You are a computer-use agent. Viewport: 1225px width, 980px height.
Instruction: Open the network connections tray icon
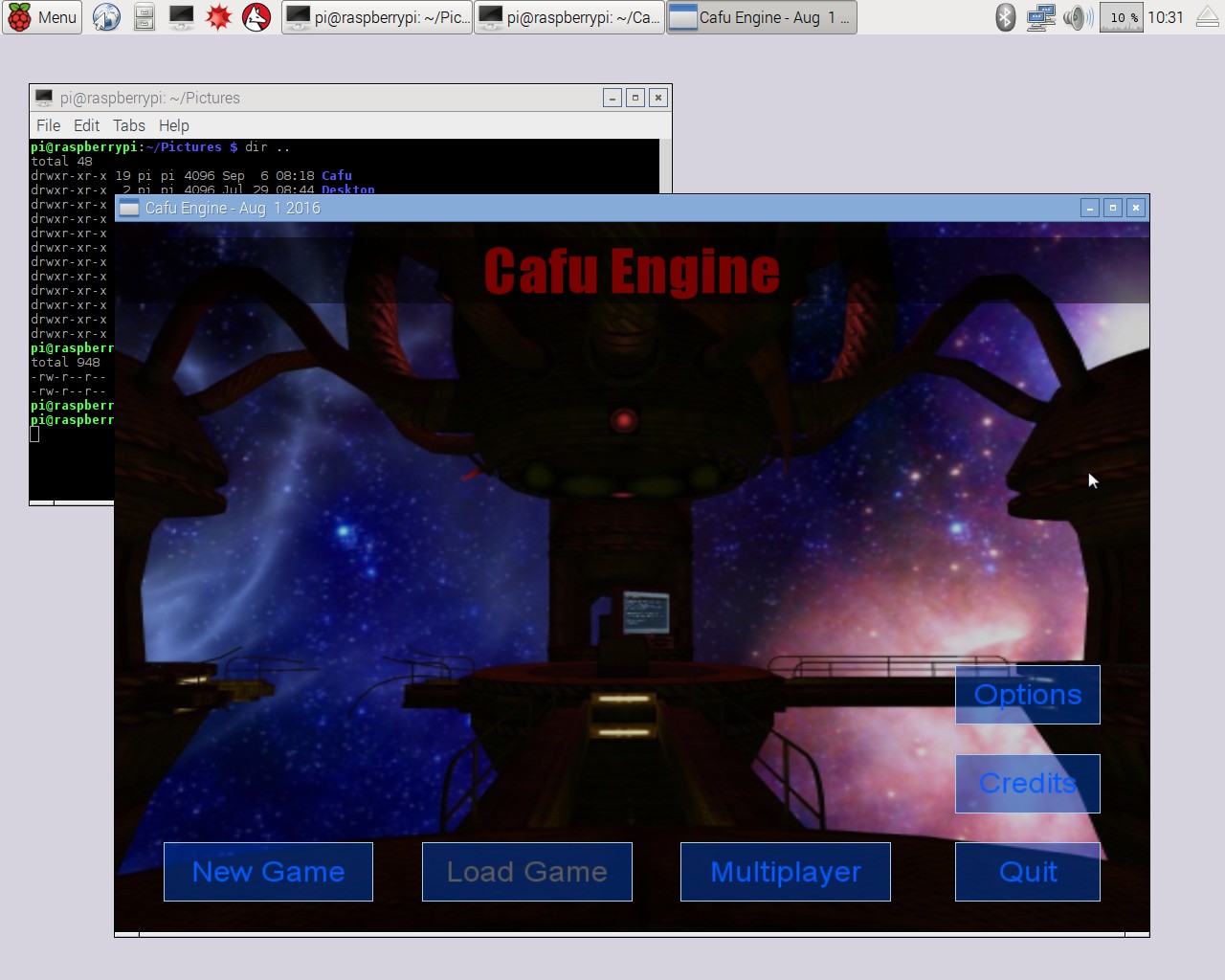point(1040,17)
